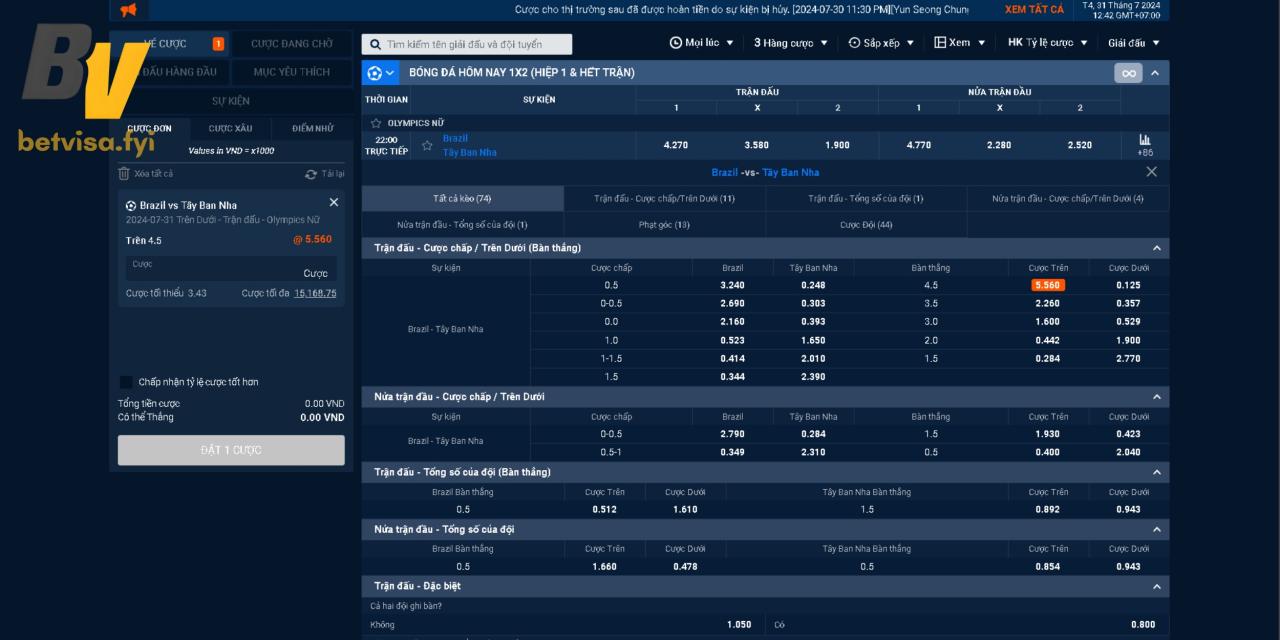This screenshot has height=640, width=1280.
Task: Toggle the infinity button in the match header
Action: pos(1128,73)
